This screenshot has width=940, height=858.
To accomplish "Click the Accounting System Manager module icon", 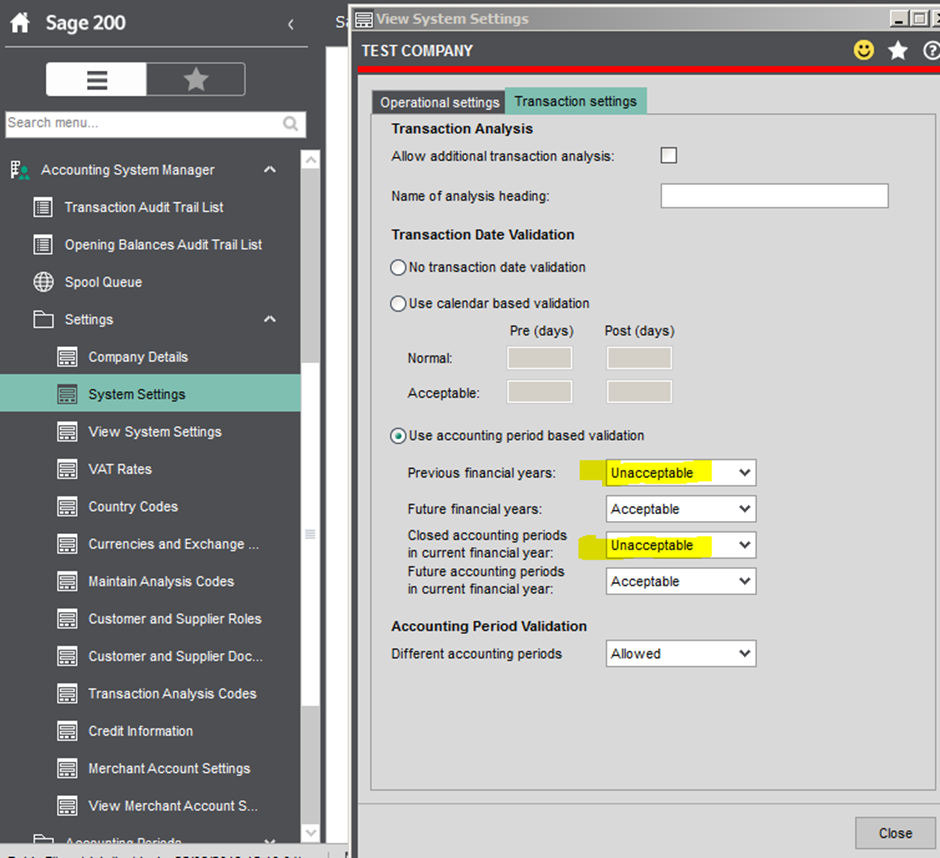I will coord(20,170).
